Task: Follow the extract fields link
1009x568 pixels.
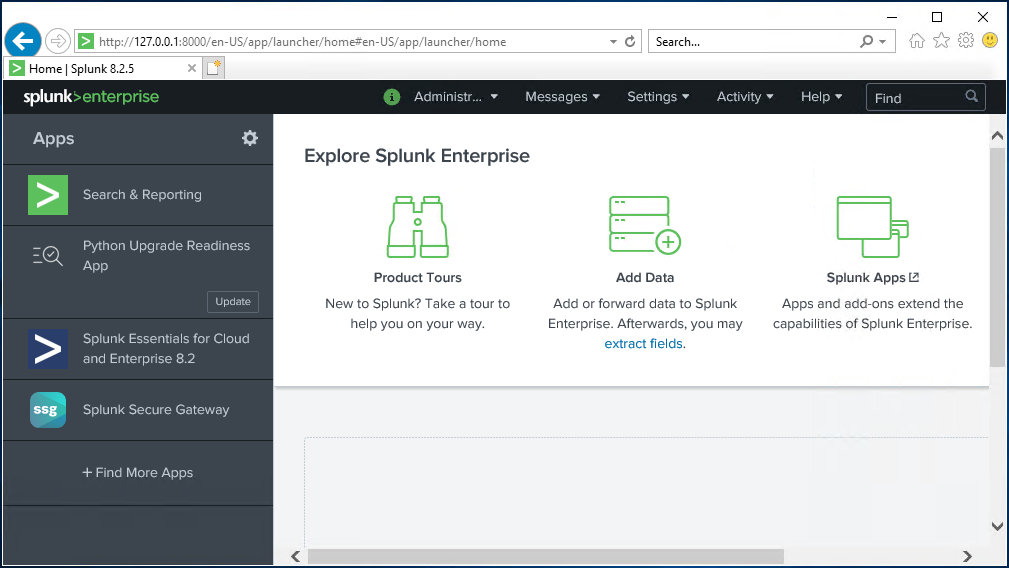Action: click(x=645, y=344)
